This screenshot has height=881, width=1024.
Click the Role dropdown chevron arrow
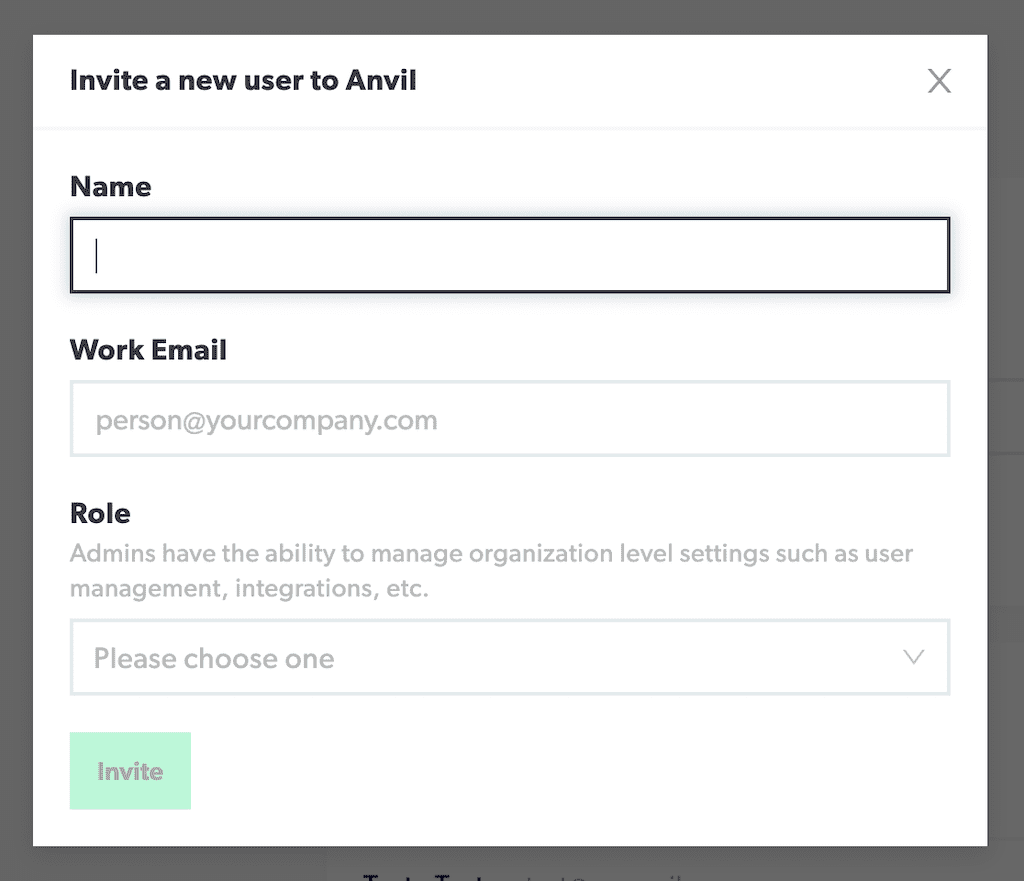coord(913,657)
